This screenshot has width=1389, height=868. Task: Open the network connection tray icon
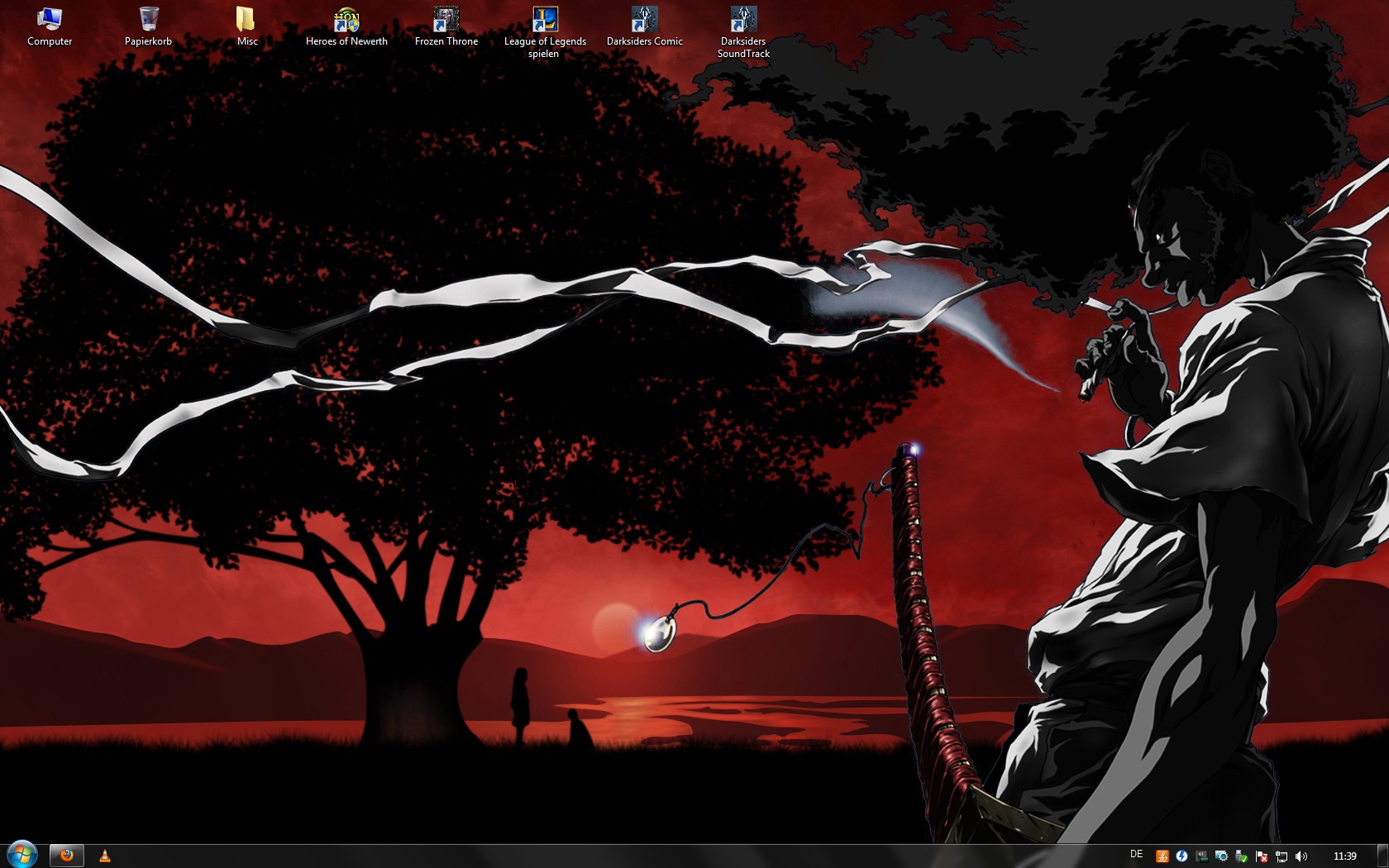[1281, 856]
